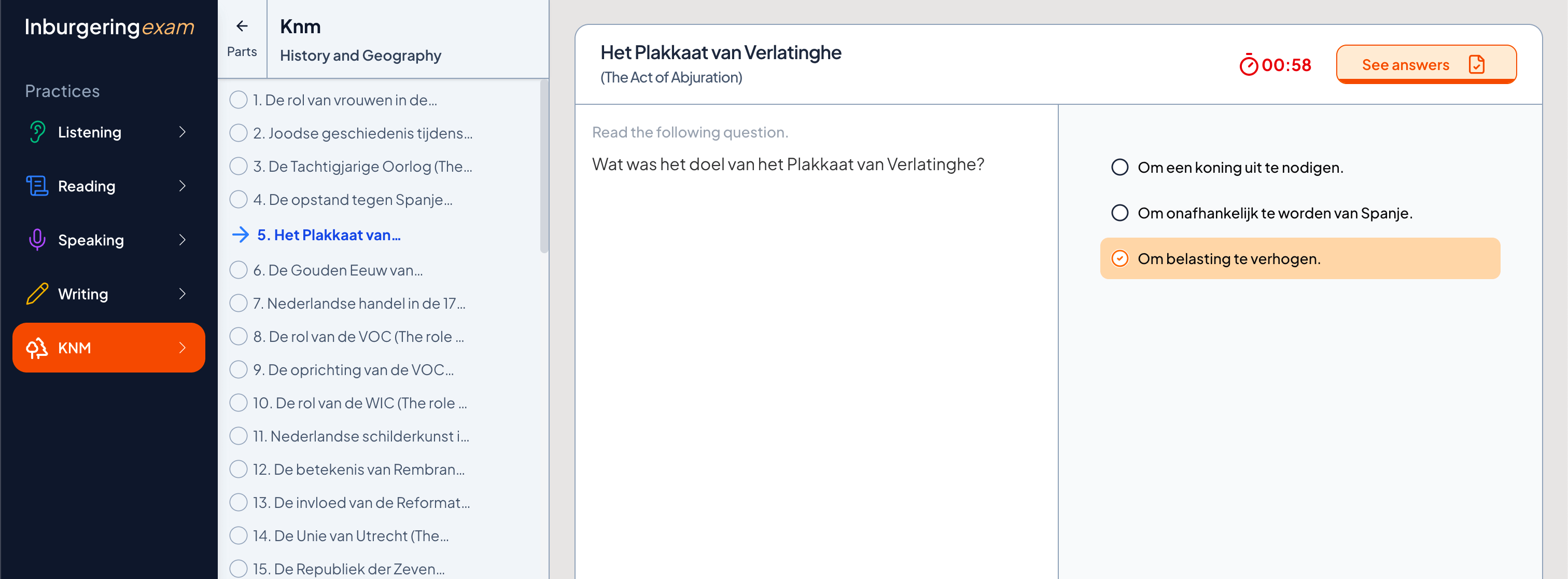The image size is (1568, 579).
Task: Open question 15. De Republiek der Zeven...
Action: point(349,569)
